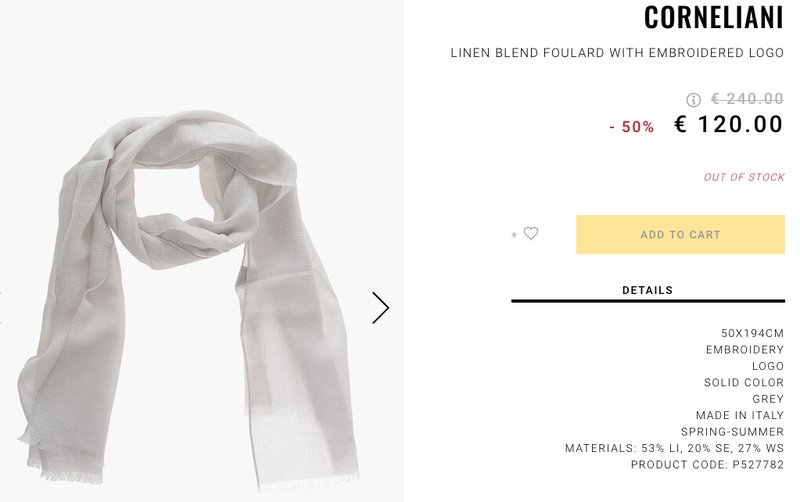This screenshot has width=800, height=502.
Task: Open the CORNELIANI brand heading
Action: 714,17
